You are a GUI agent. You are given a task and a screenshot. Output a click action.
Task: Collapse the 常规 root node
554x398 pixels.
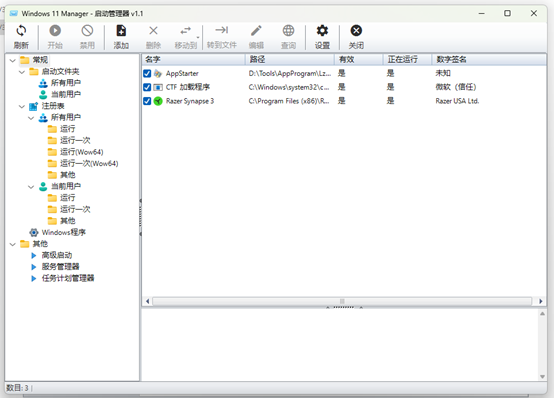(x=13, y=60)
